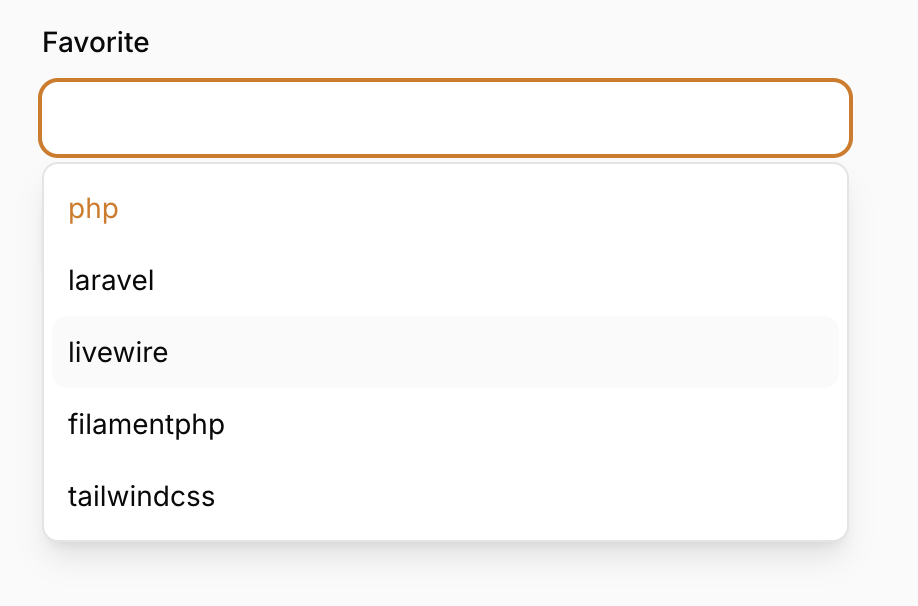Choose the tailwindcss option

[x=141, y=496]
